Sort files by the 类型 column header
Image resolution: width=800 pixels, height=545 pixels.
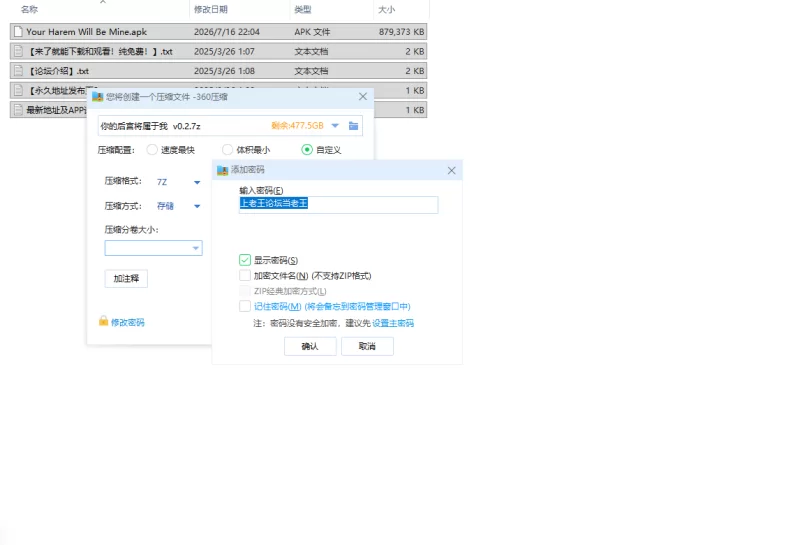303,9
